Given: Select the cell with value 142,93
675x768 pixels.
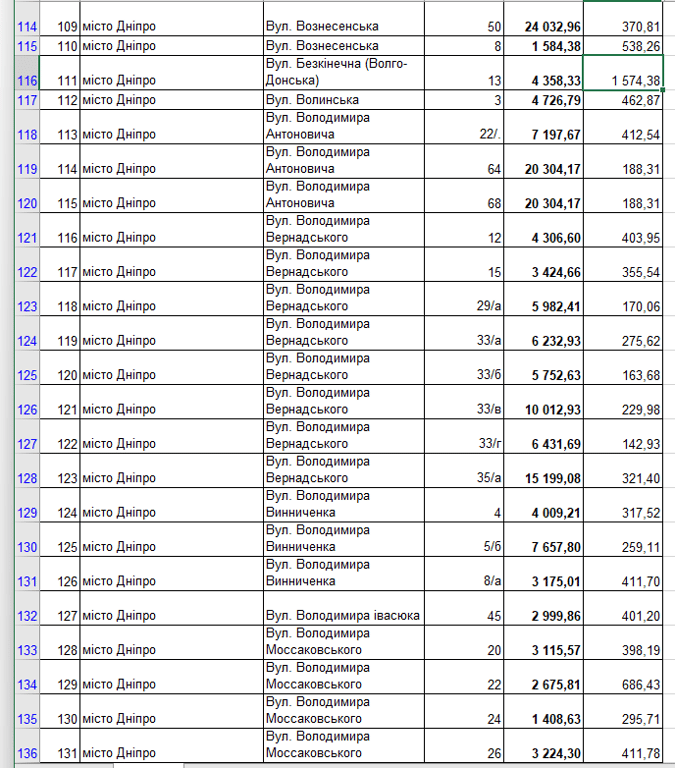Looking at the screenshot, I should coord(623,444).
